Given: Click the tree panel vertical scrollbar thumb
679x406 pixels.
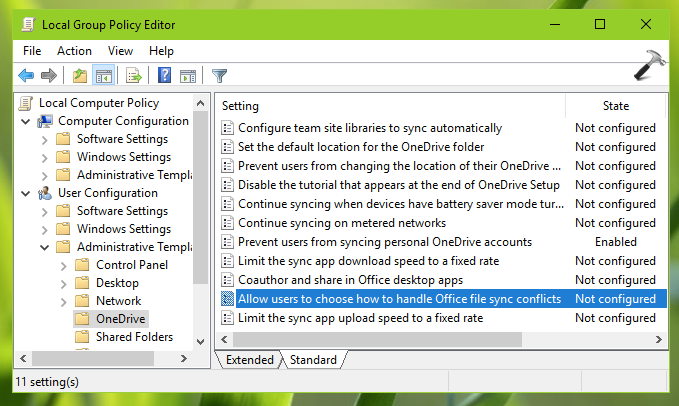Looking at the screenshot, I should click(x=200, y=198).
